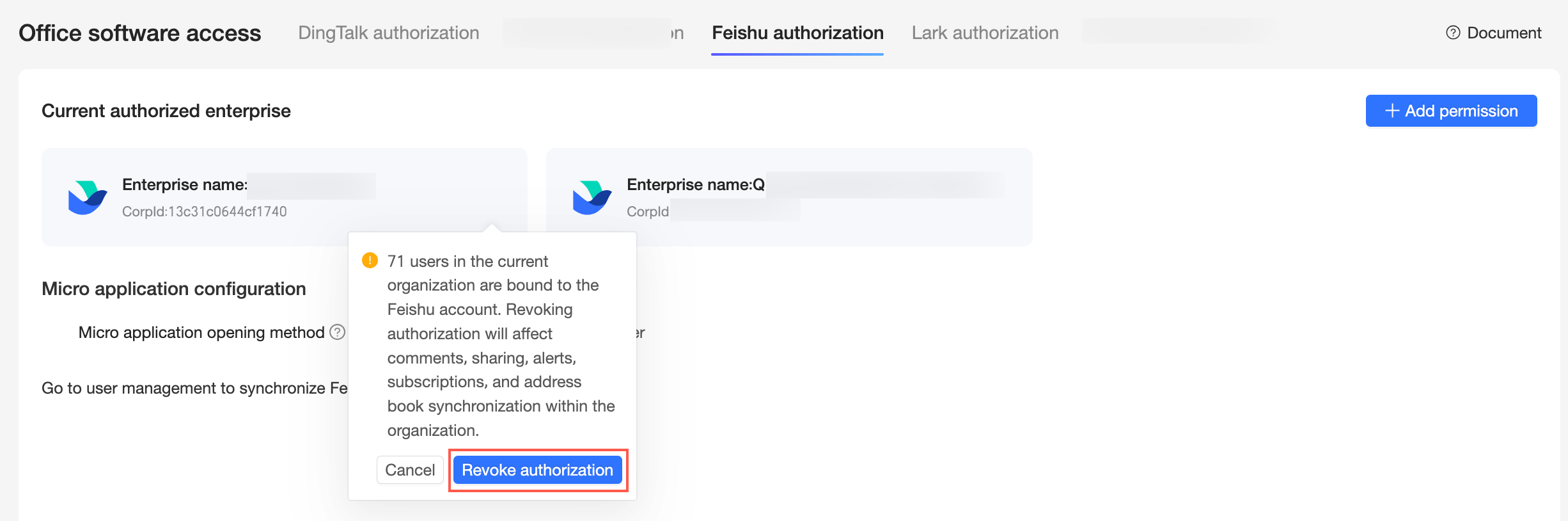This screenshot has height=521, width=1568.
Task: Click the orange warning icon in the popover
Action: 370,260
